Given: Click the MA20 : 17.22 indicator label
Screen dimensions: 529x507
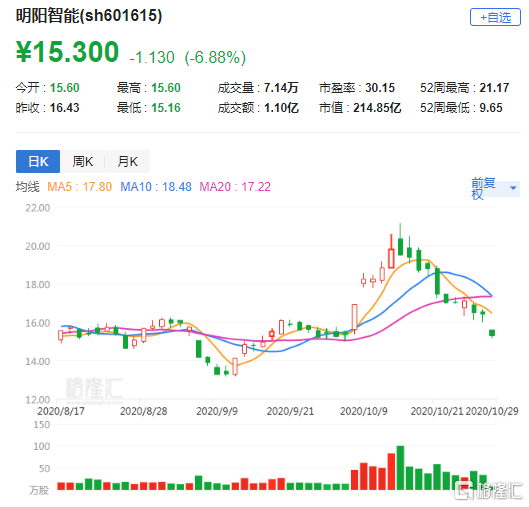Looking at the screenshot, I should pos(235,187).
